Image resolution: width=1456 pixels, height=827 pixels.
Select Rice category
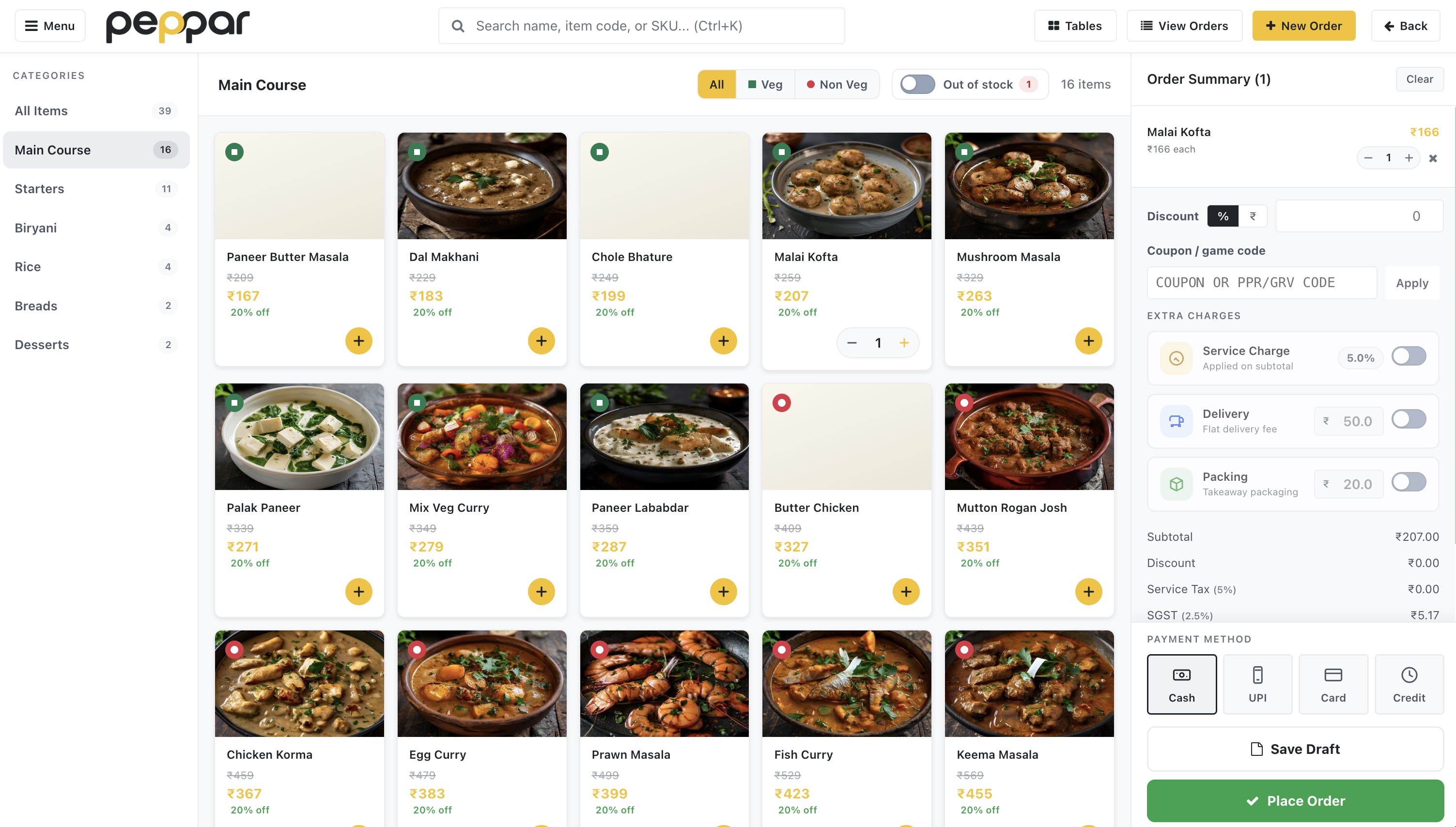click(x=96, y=266)
